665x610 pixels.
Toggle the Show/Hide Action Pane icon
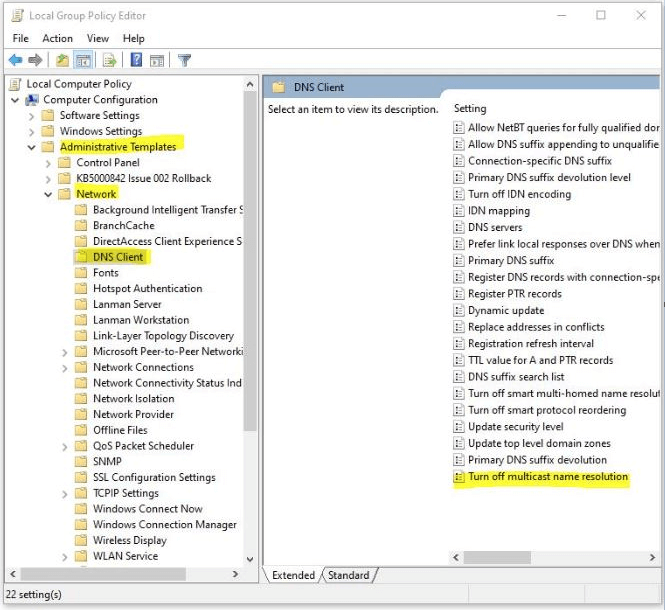click(x=157, y=61)
